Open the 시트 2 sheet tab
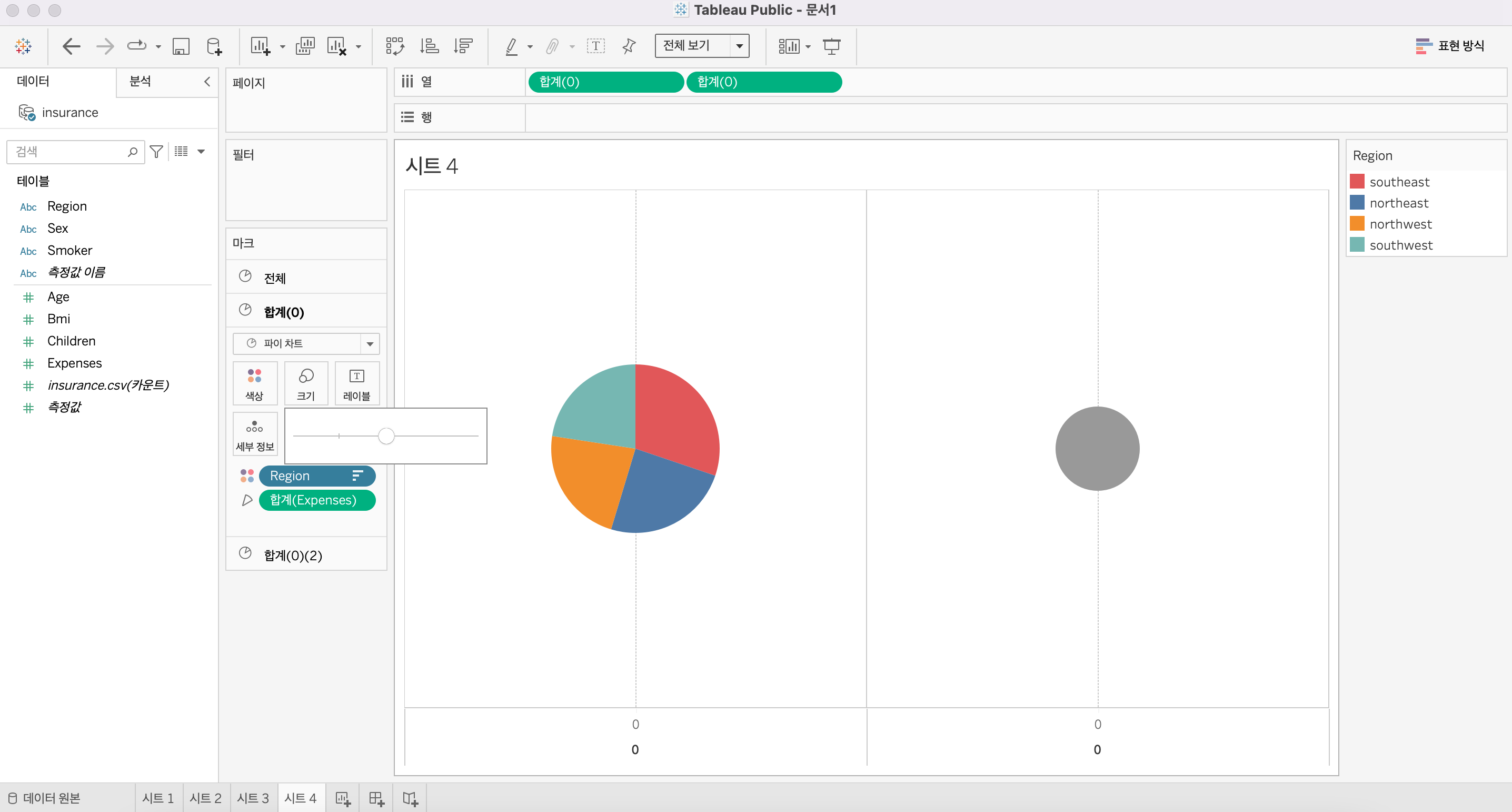The height and width of the screenshot is (812, 1512). (x=205, y=798)
